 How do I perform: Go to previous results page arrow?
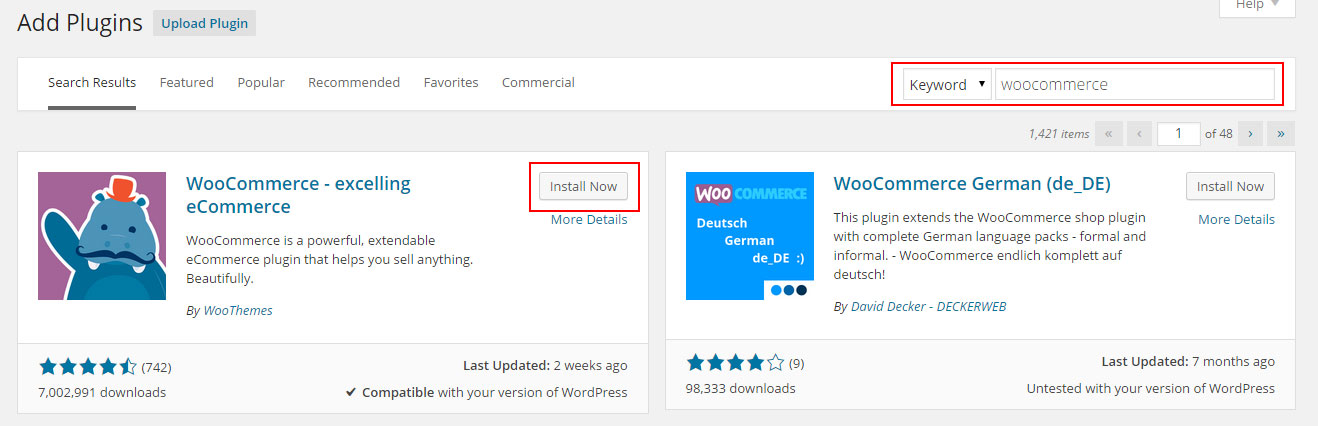[1139, 134]
